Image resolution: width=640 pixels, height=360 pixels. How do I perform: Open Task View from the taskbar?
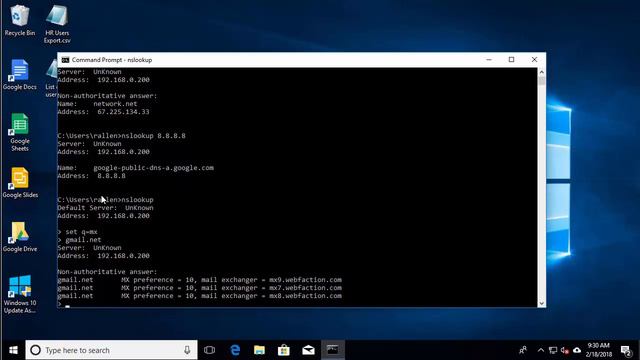click(x=209, y=350)
